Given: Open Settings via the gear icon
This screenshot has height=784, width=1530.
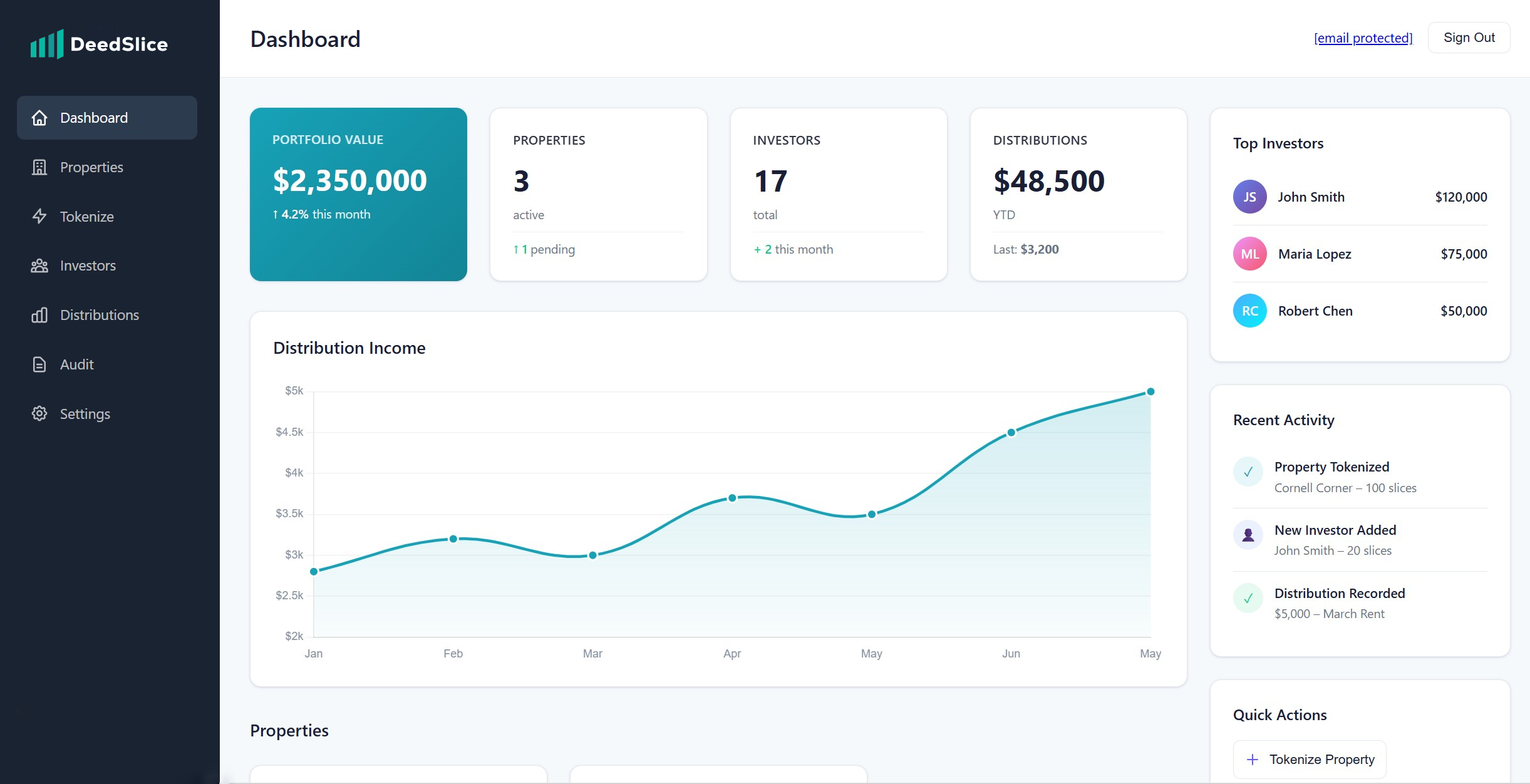Looking at the screenshot, I should pyautogui.click(x=39, y=414).
